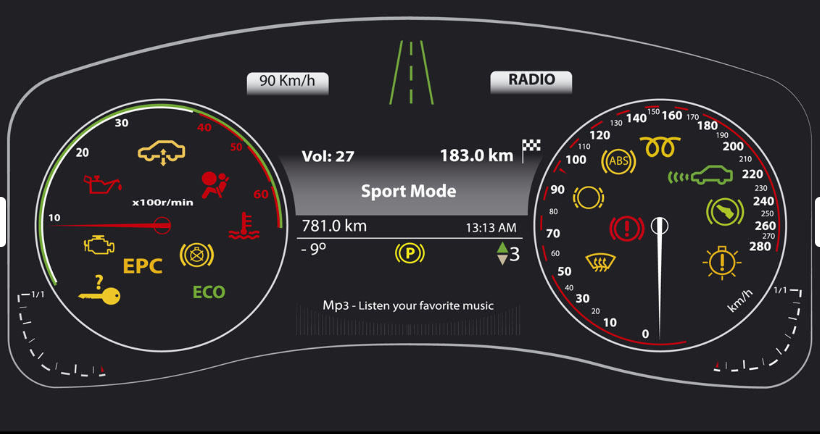Click the gear shift arrows beside 3
Screen dimensions: 820x434
(x=502, y=254)
